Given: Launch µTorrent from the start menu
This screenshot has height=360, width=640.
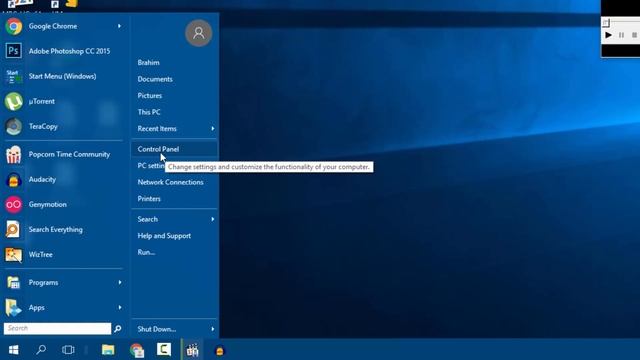Looking at the screenshot, I should [x=63, y=101].
